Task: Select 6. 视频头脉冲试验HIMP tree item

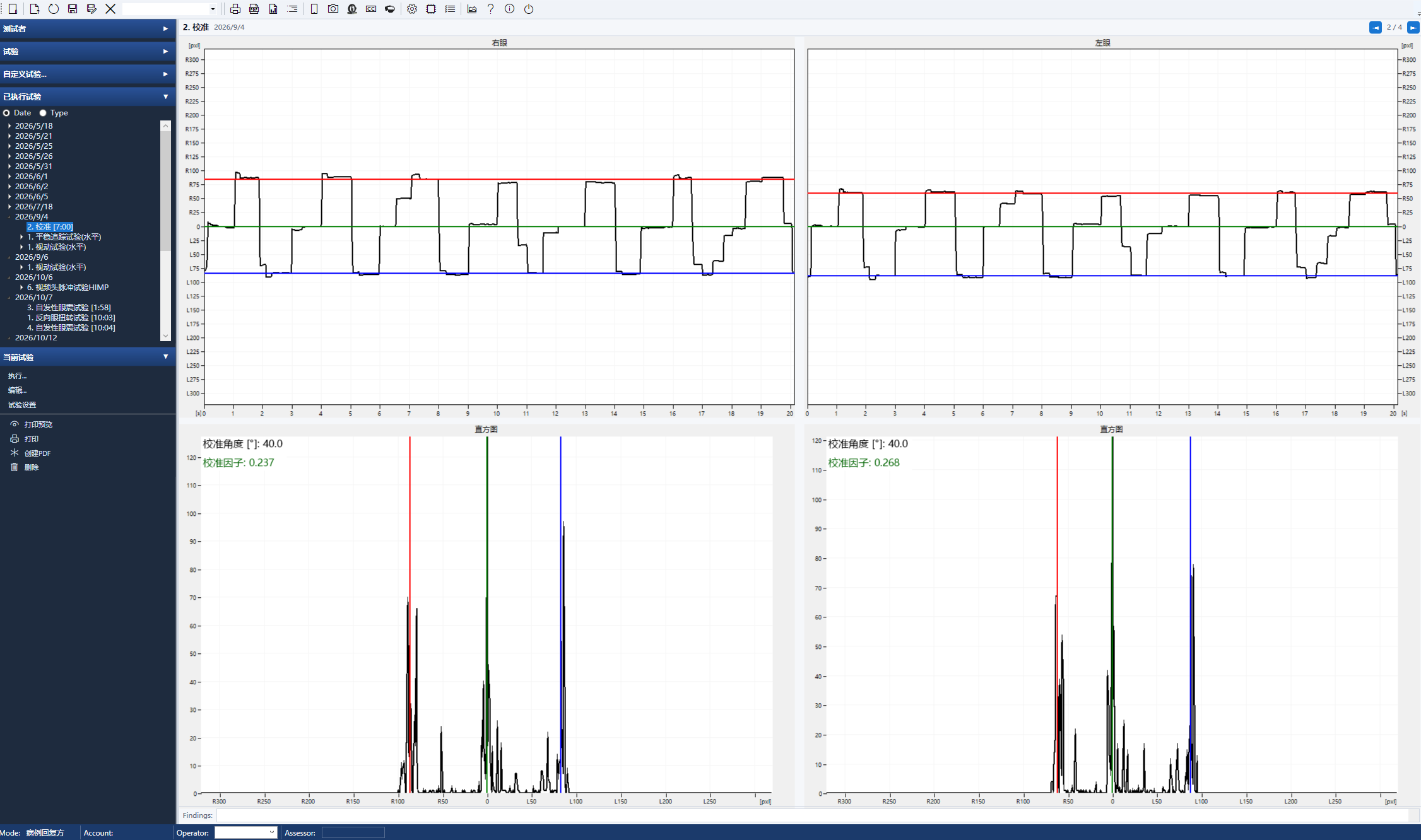Action: [68, 288]
